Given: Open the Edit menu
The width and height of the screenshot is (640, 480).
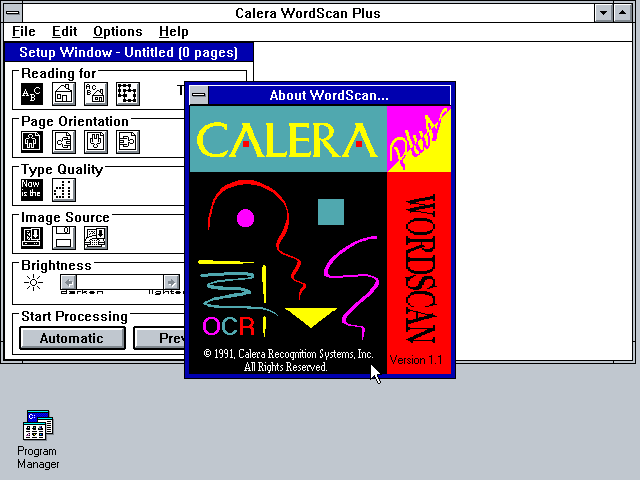Looking at the screenshot, I should pos(64,31).
